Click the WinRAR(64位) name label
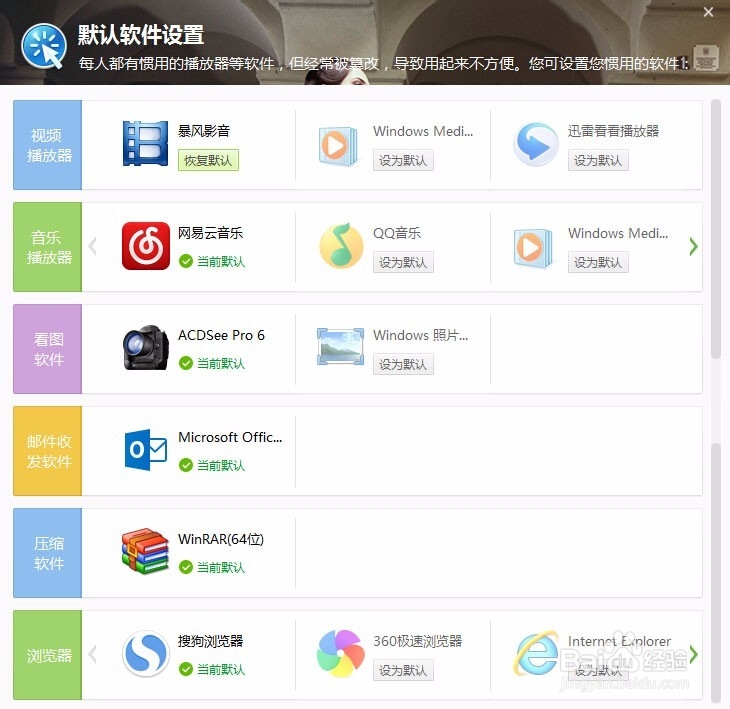This screenshot has width=730, height=709. tap(221, 539)
